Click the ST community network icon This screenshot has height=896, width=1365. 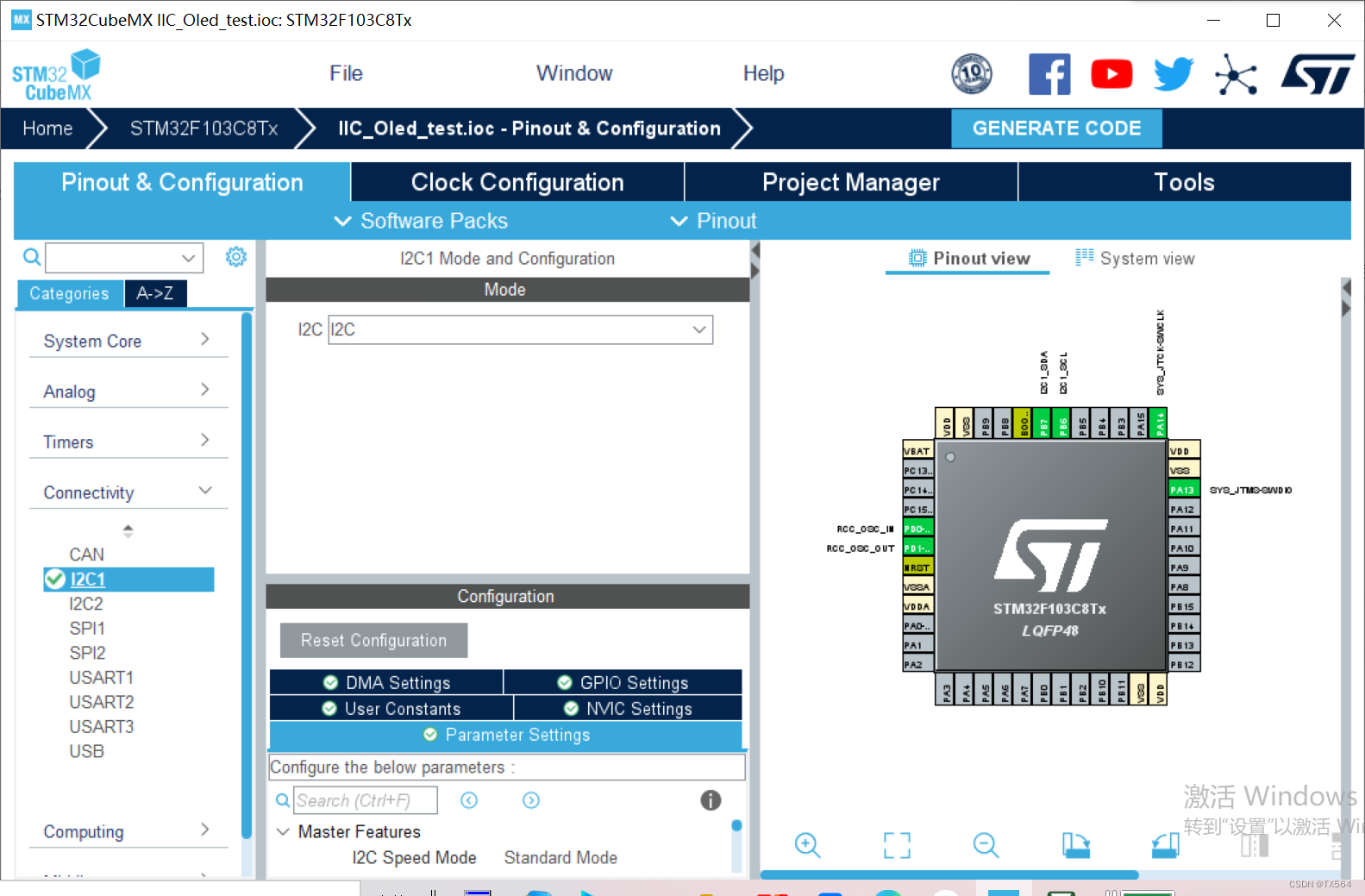(1236, 74)
